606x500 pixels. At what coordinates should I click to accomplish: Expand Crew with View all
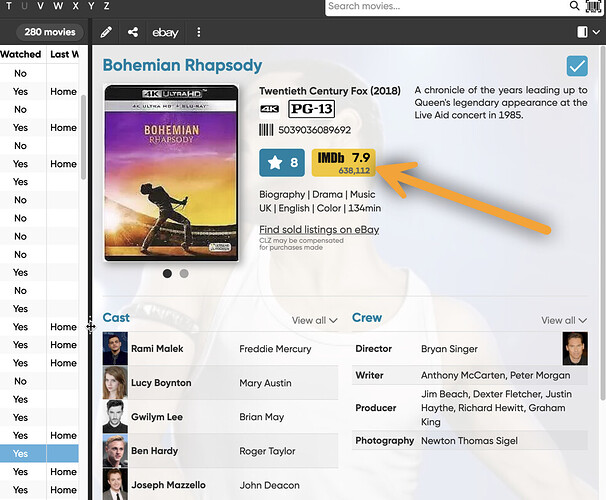(x=564, y=320)
